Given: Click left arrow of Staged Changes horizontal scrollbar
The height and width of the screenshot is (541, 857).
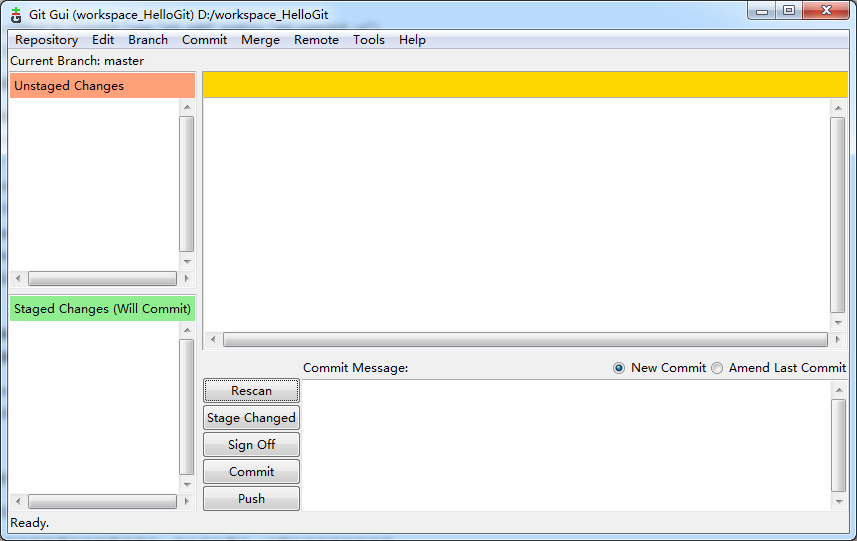Looking at the screenshot, I should pos(18,501).
